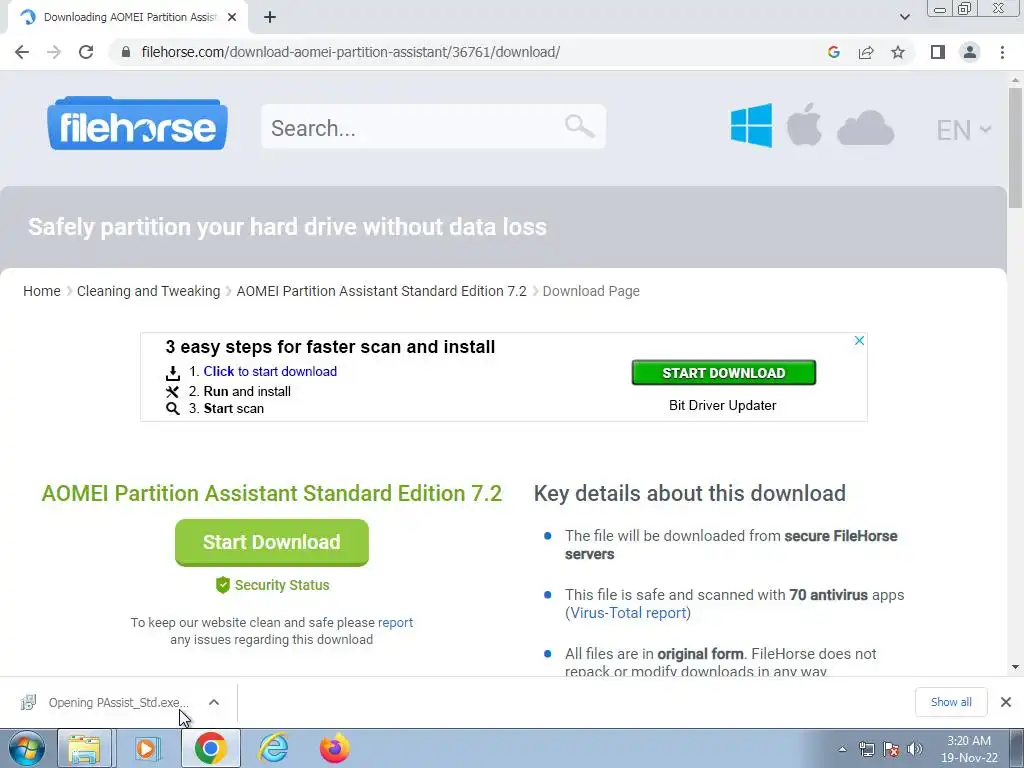Click the Action Center flag icon
The width and height of the screenshot is (1024, 768).
(x=891, y=749)
